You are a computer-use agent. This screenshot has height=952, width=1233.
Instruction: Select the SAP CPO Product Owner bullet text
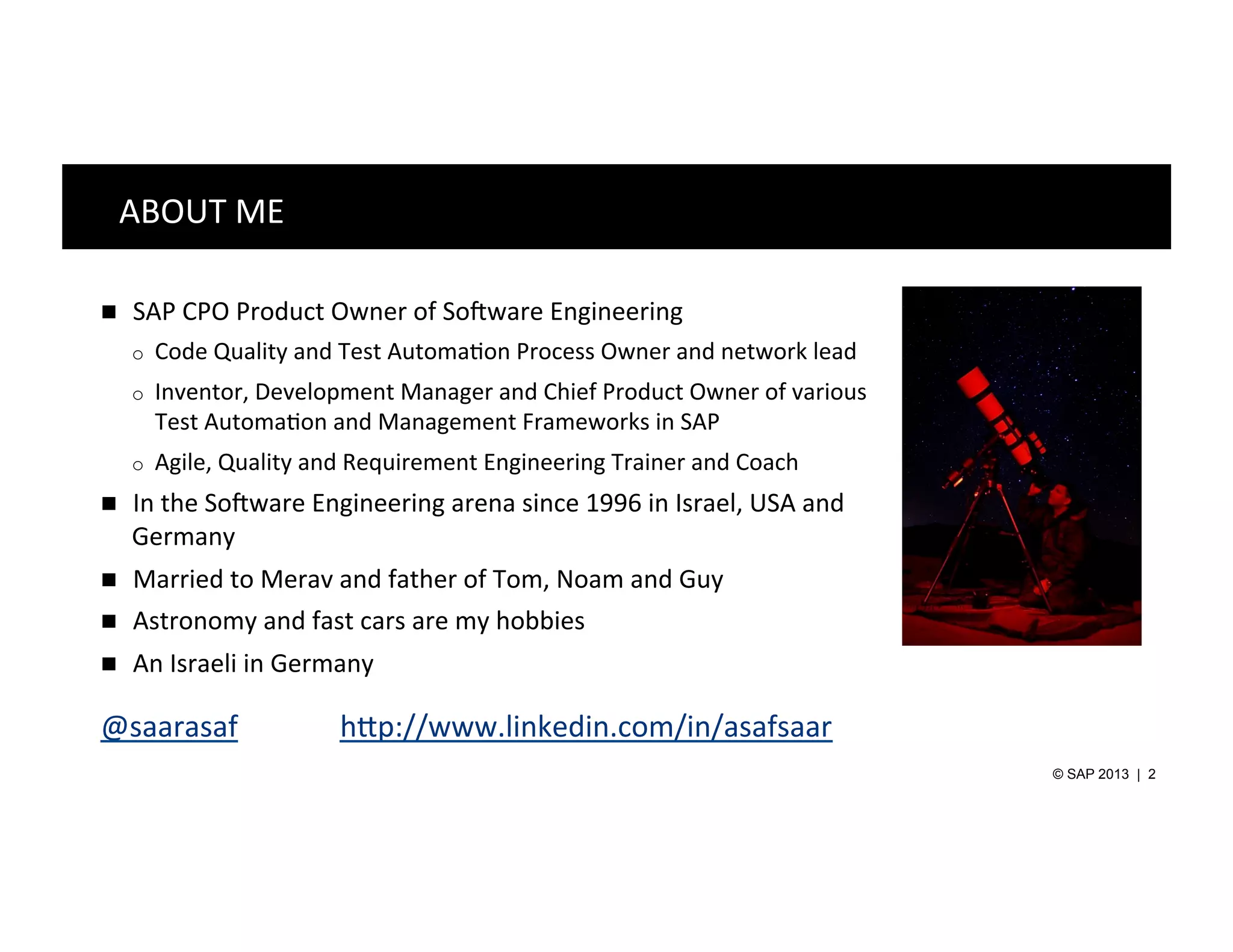click(x=407, y=312)
